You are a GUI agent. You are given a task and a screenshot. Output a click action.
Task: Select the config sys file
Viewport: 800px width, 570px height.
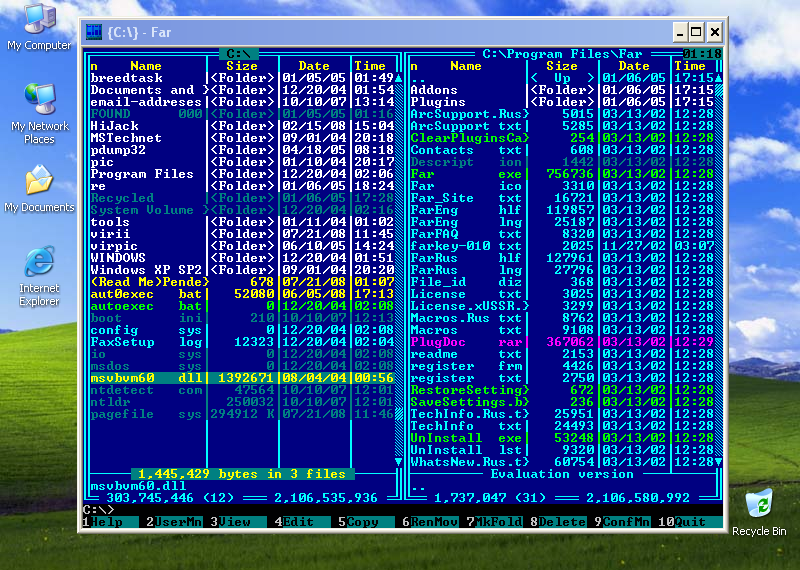[242, 330]
